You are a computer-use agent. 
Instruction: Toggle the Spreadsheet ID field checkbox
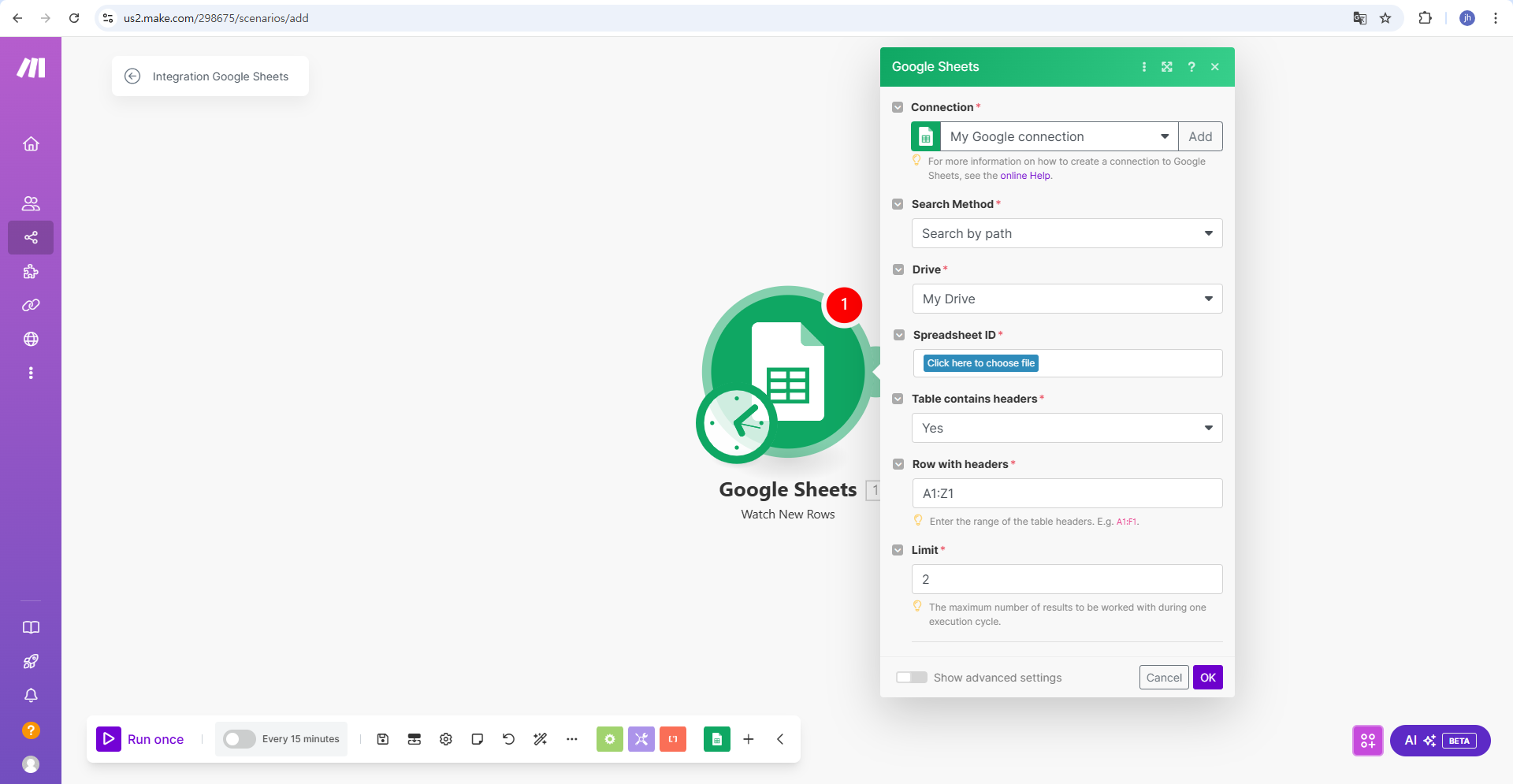[899, 335]
